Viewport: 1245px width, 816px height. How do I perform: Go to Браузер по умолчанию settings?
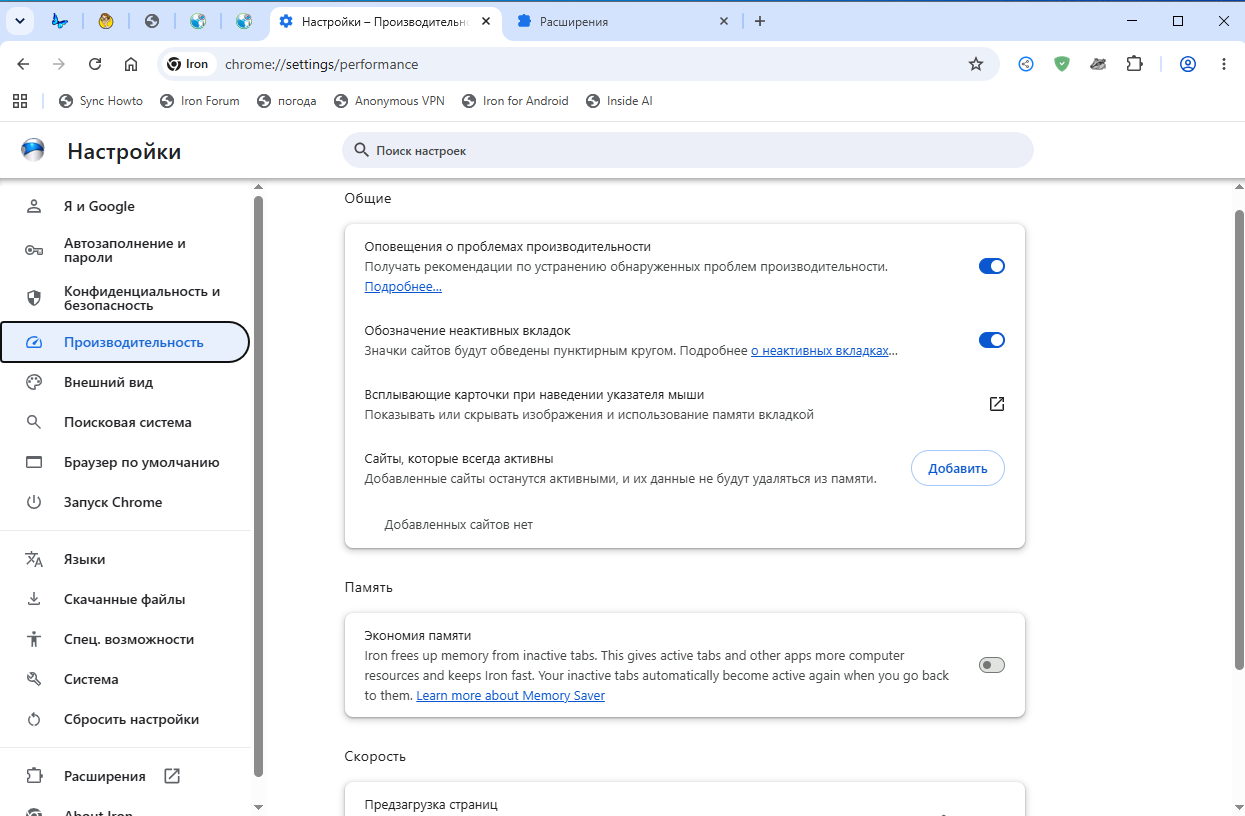point(125,462)
